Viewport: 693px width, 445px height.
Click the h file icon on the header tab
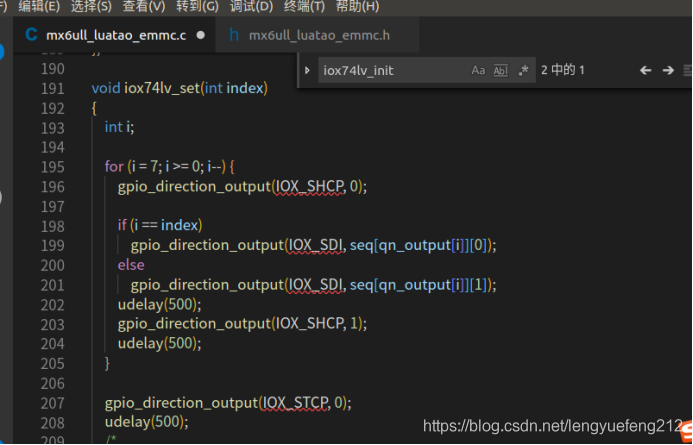[234, 35]
